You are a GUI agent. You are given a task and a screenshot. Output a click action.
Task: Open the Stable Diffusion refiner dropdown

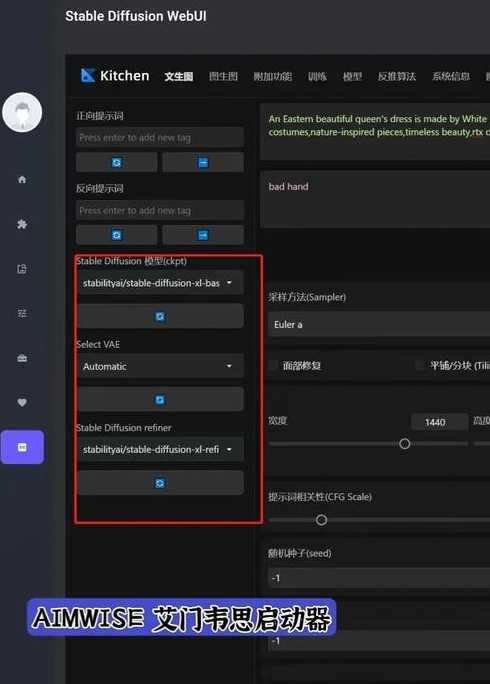click(x=160, y=449)
